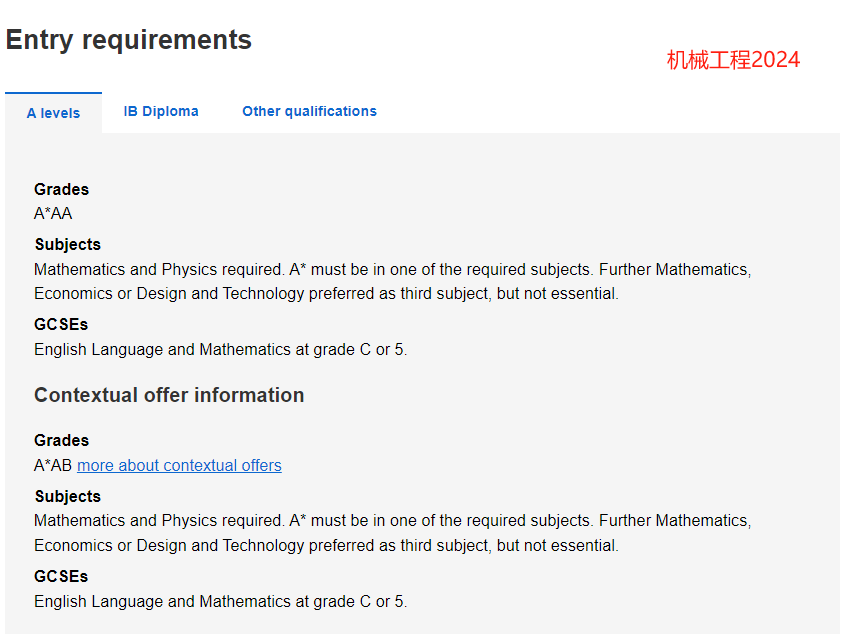Click the Subjects label below A*AA
The image size is (845, 640).
click(68, 244)
